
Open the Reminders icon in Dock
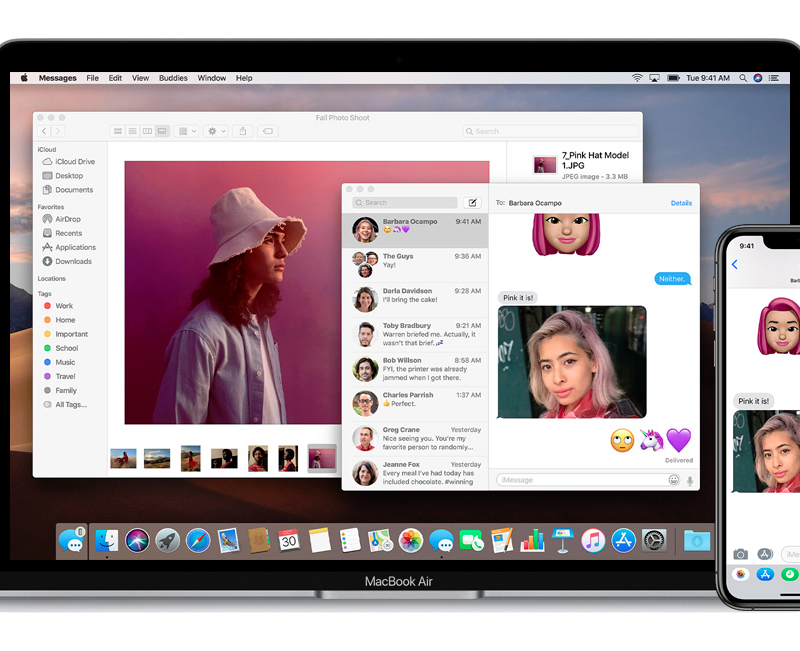(350, 541)
